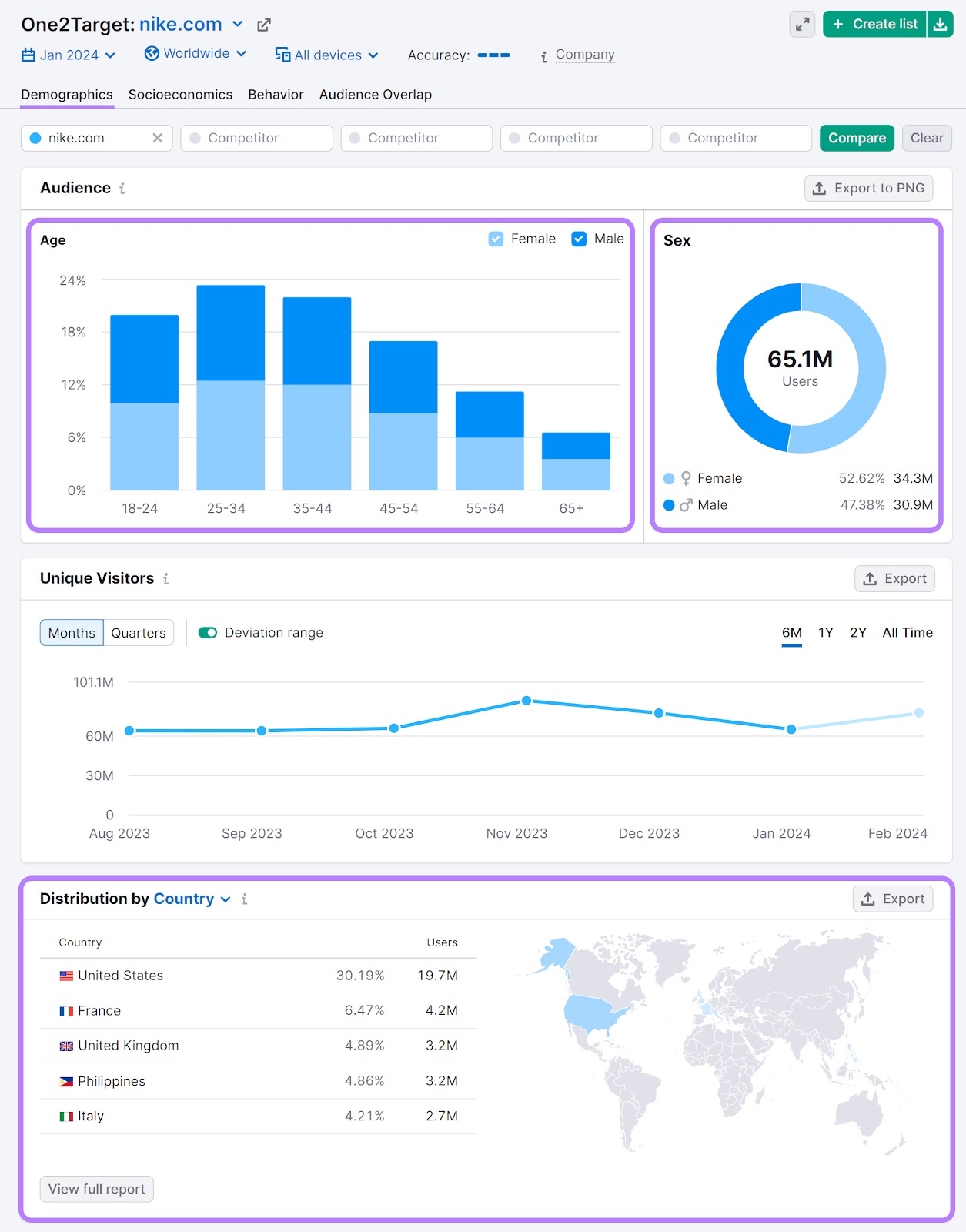The width and height of the screenshot is (966, 1232).
Task: Click info icon beside Unique Visitors
Action: pos(165,579)
